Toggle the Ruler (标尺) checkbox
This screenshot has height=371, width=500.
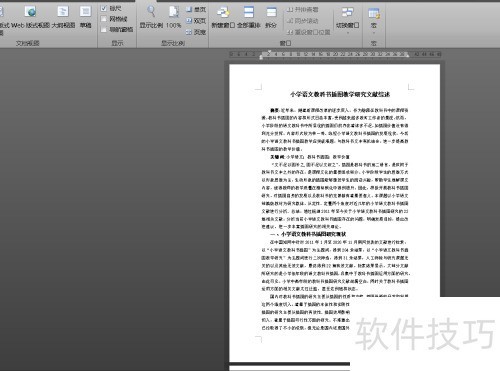point(104,8)
